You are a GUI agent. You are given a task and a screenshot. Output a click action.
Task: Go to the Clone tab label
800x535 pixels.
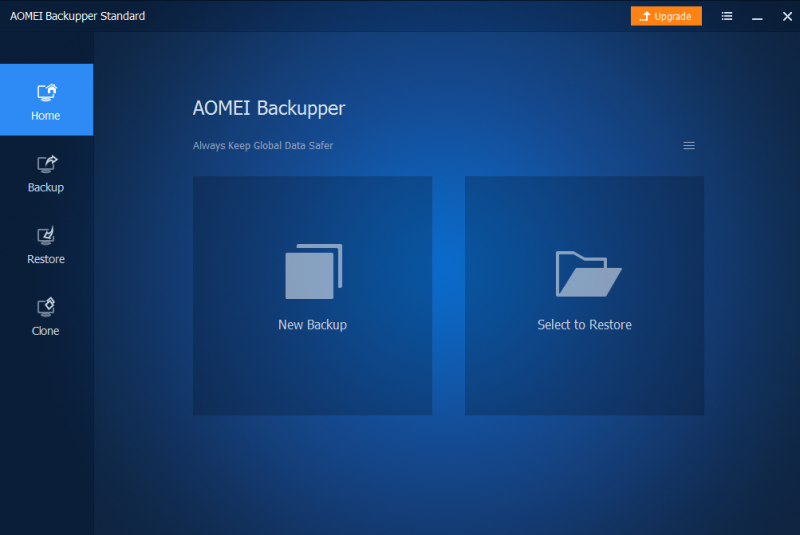coord(46,331)
